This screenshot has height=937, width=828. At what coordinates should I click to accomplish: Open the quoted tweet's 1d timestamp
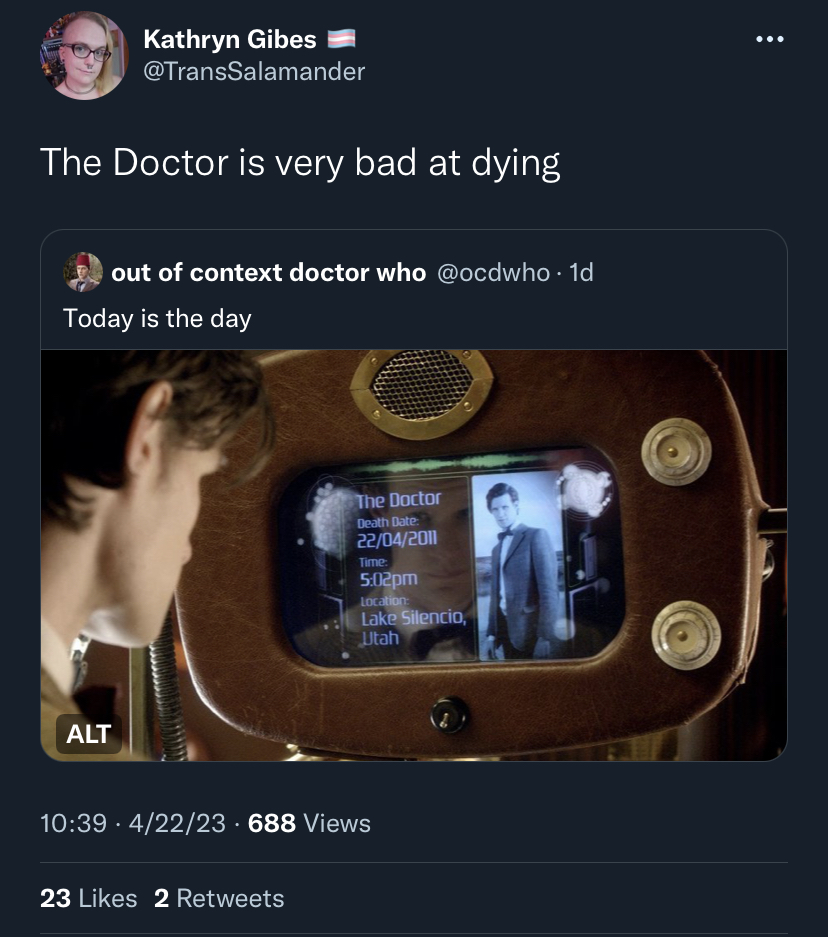(581, 273)
